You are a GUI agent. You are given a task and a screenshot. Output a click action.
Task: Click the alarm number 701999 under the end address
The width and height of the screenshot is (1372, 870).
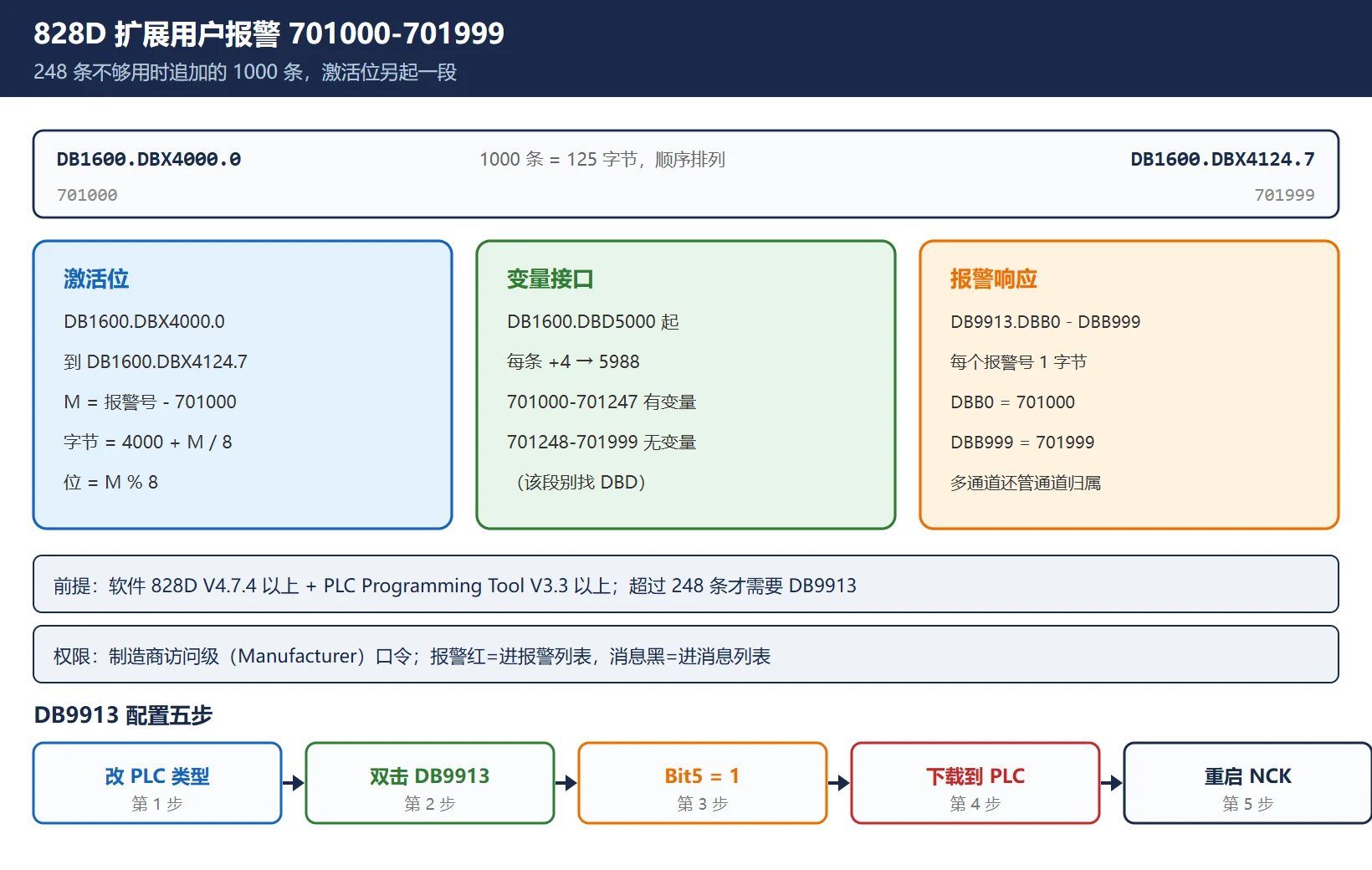click(x=1284, y=195)
